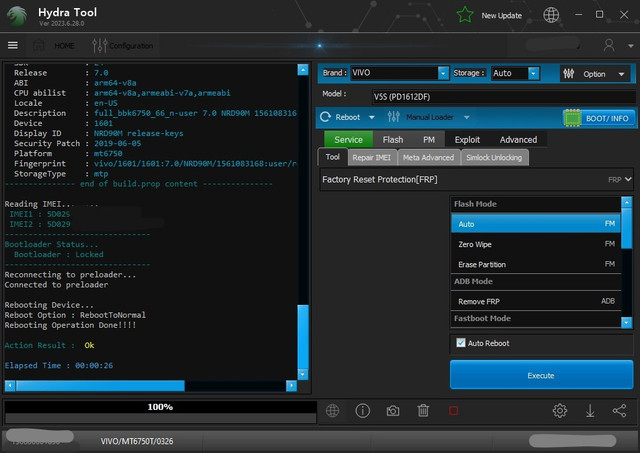Viewport: 640px width, 453px height.
Task: Select the Simlock Unlocking sub-tab
Action: click(494, 158)
